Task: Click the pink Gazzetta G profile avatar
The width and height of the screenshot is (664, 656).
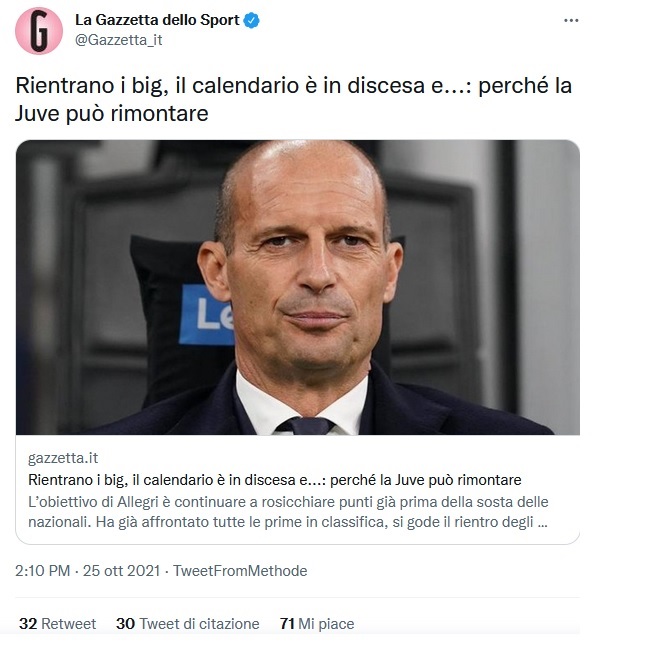Action: [x=39, y=31]
